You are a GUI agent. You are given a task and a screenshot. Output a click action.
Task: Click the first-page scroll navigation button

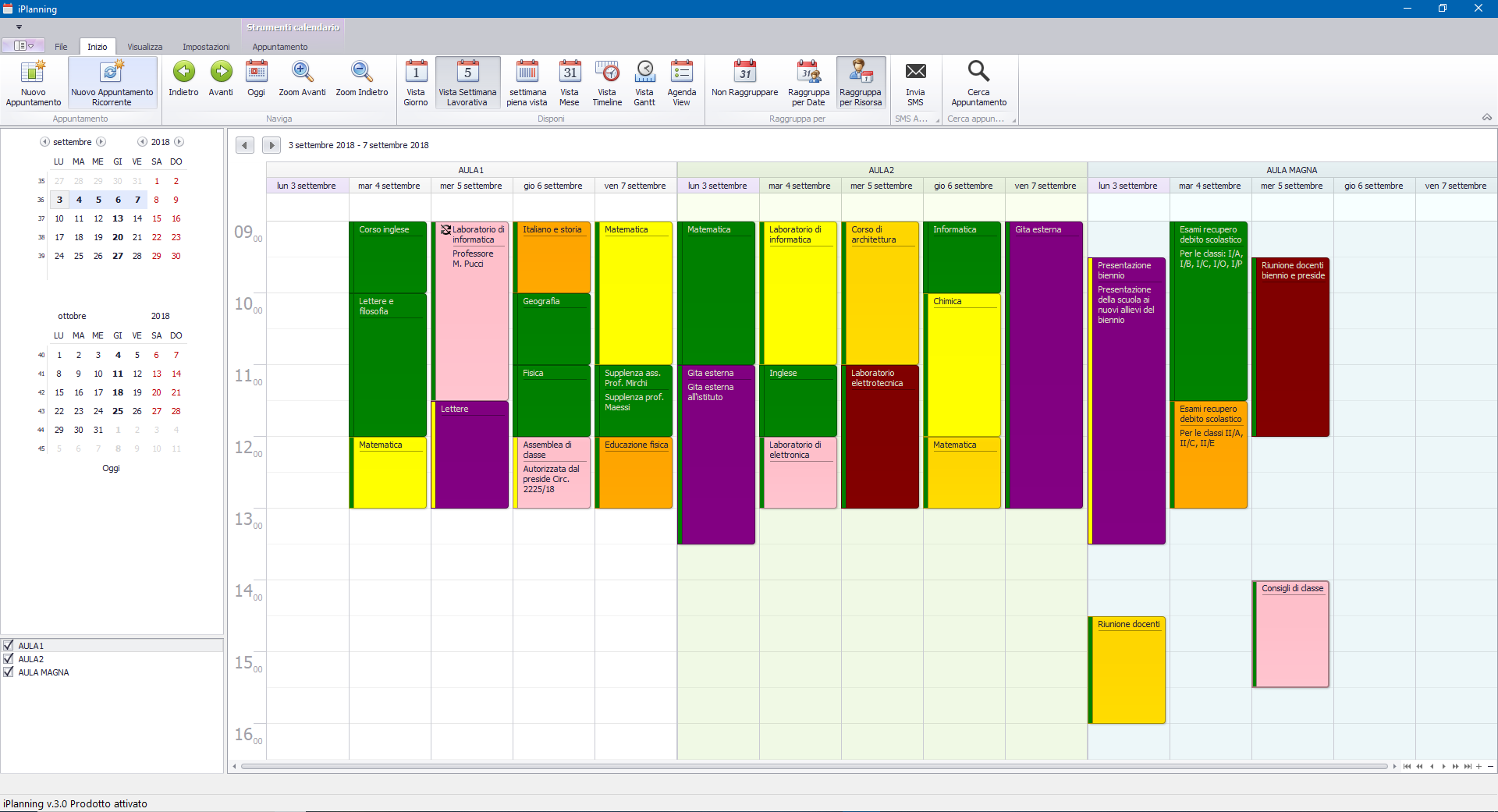(1407, 766)
